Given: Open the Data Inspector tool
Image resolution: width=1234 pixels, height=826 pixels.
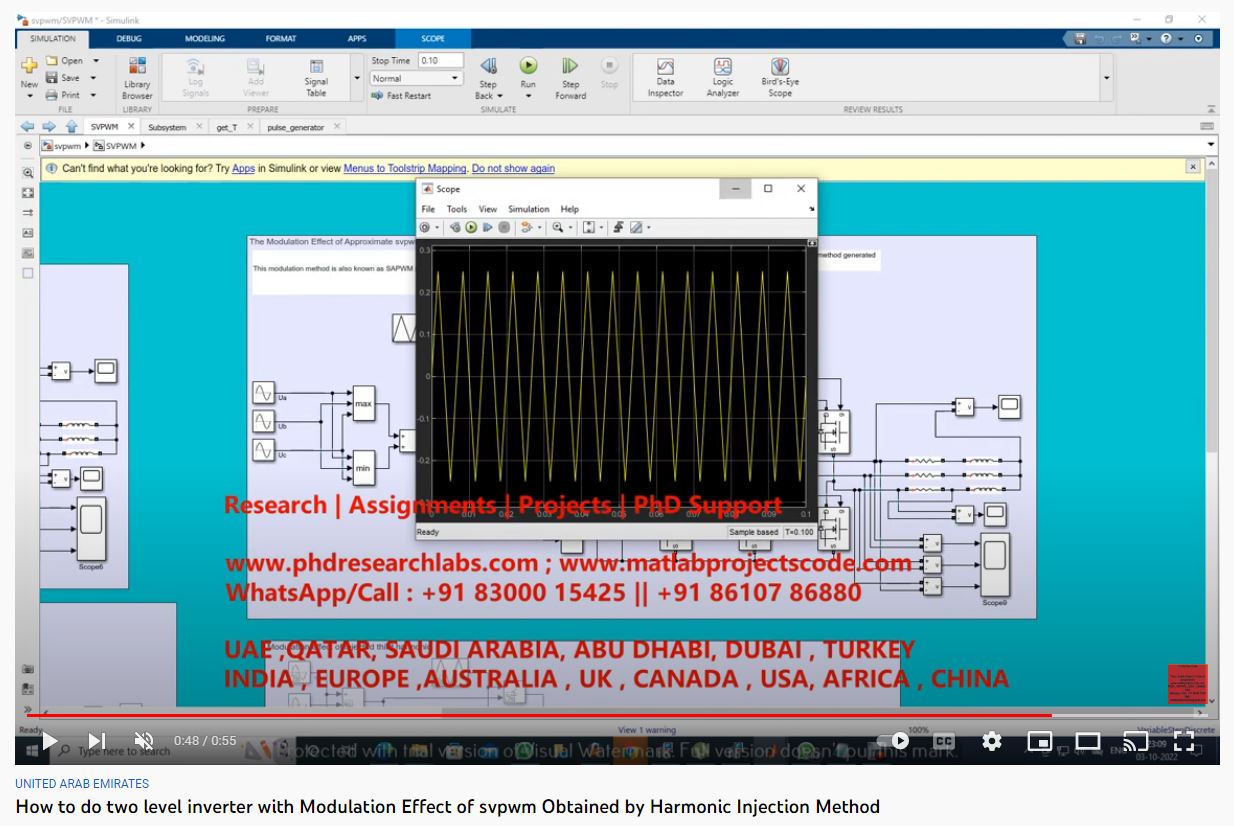Looking at the screenshot, I should [665, 76].
